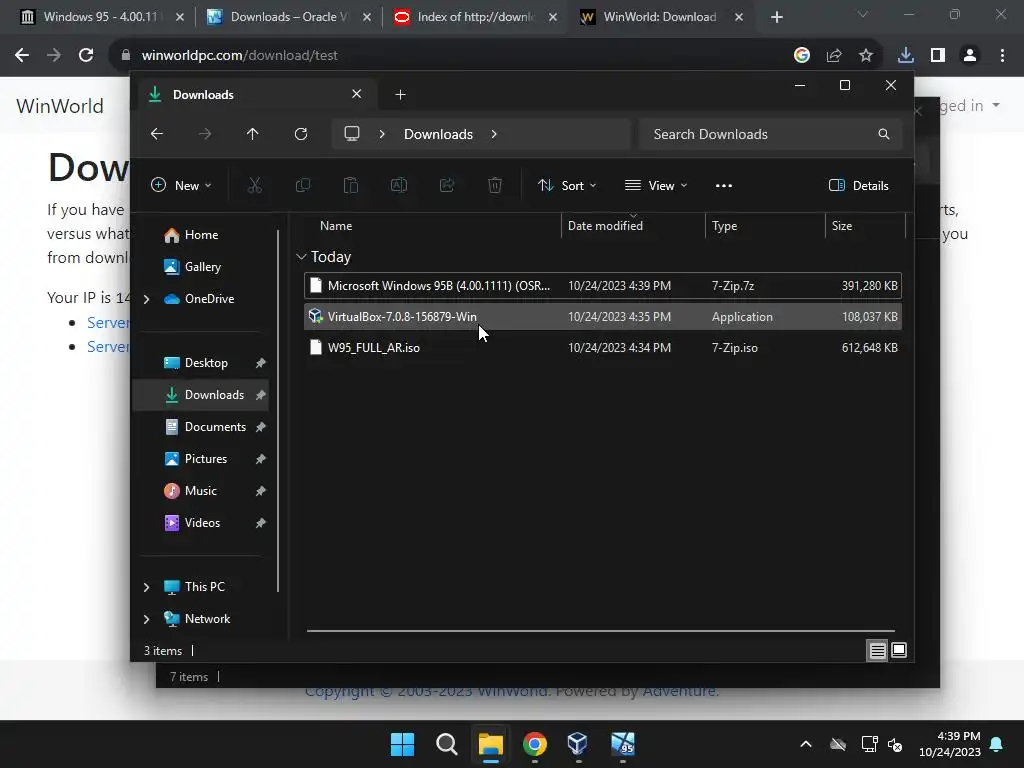Image resolution: width=1024 pixels, height=768 pixels.
Task: Open the New item dropdown
Action: [x=182, y=185]
